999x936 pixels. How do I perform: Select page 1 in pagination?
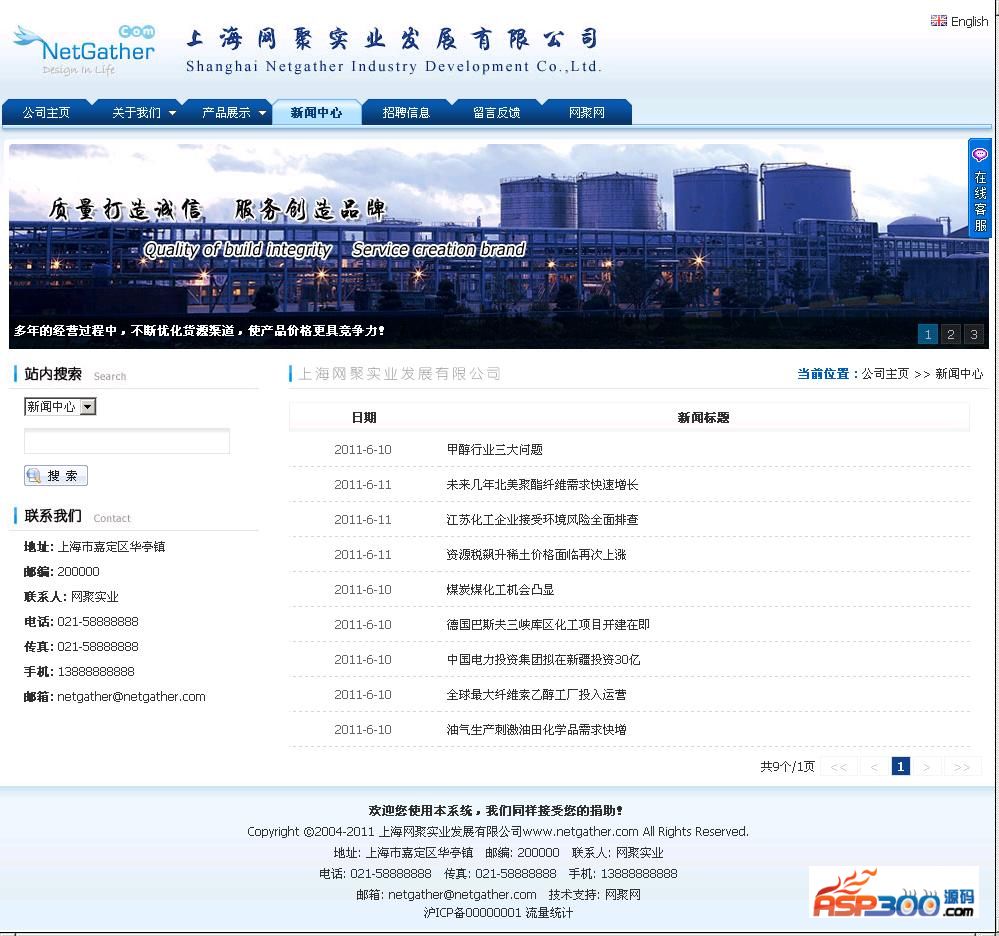900,767
